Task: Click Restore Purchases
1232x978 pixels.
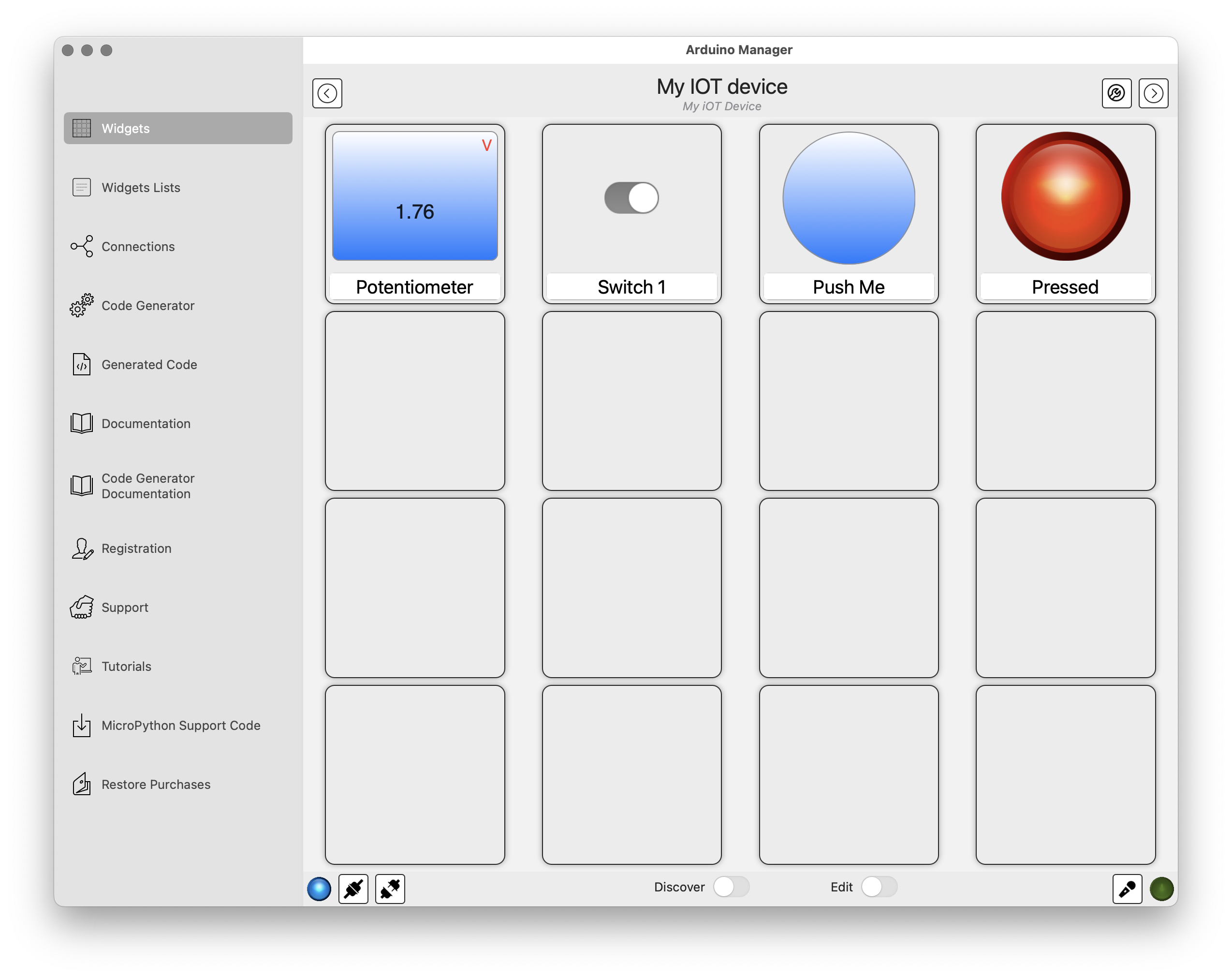Action: point(155,784)
